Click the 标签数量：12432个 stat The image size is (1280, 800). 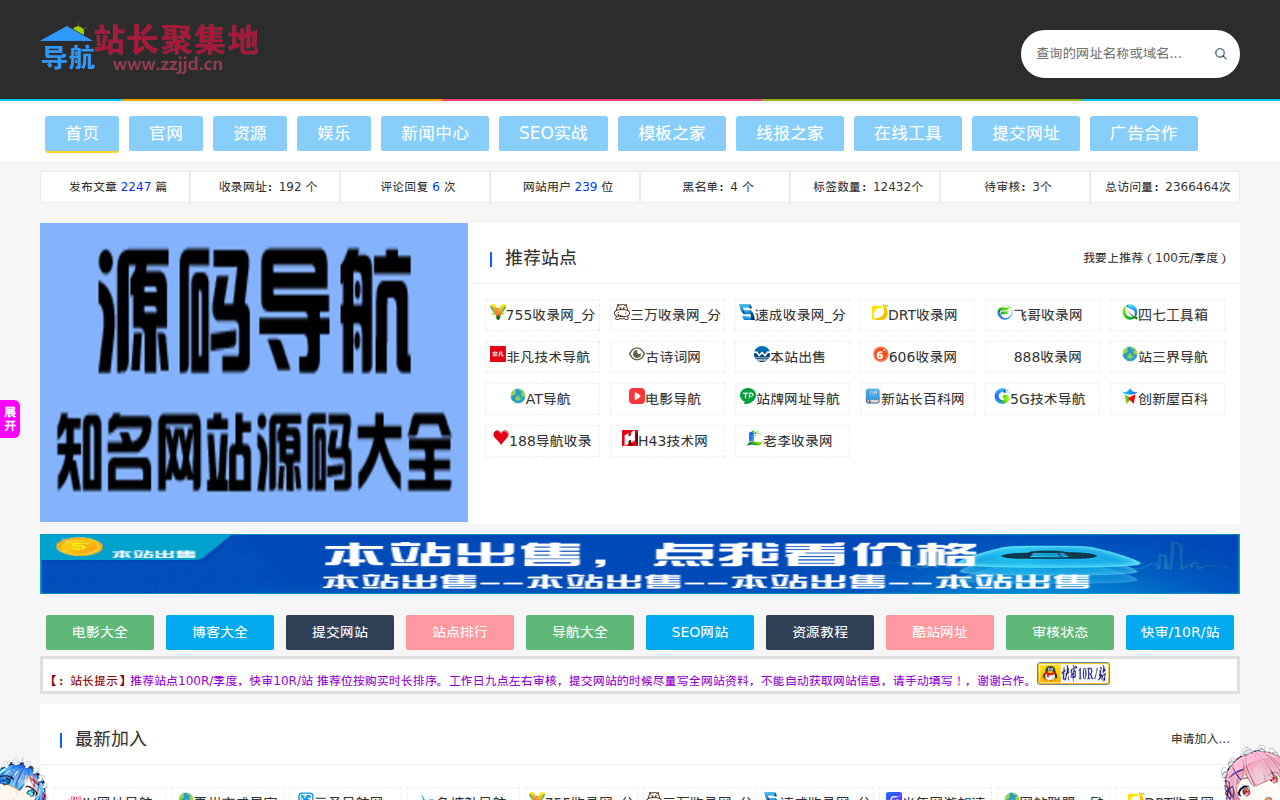tap(865, 187)
